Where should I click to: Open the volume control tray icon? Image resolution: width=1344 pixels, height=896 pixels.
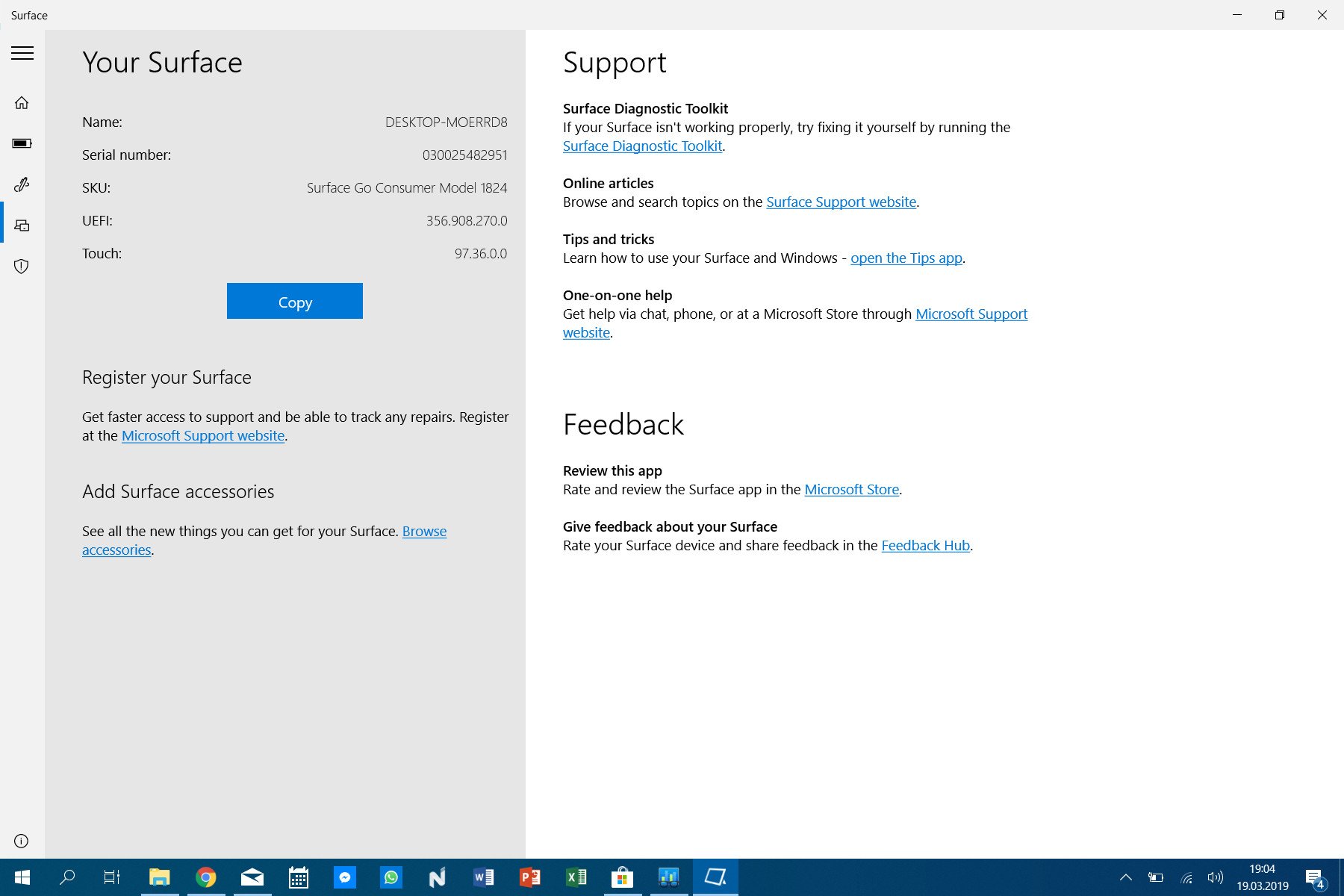(x=1215, y=877)
